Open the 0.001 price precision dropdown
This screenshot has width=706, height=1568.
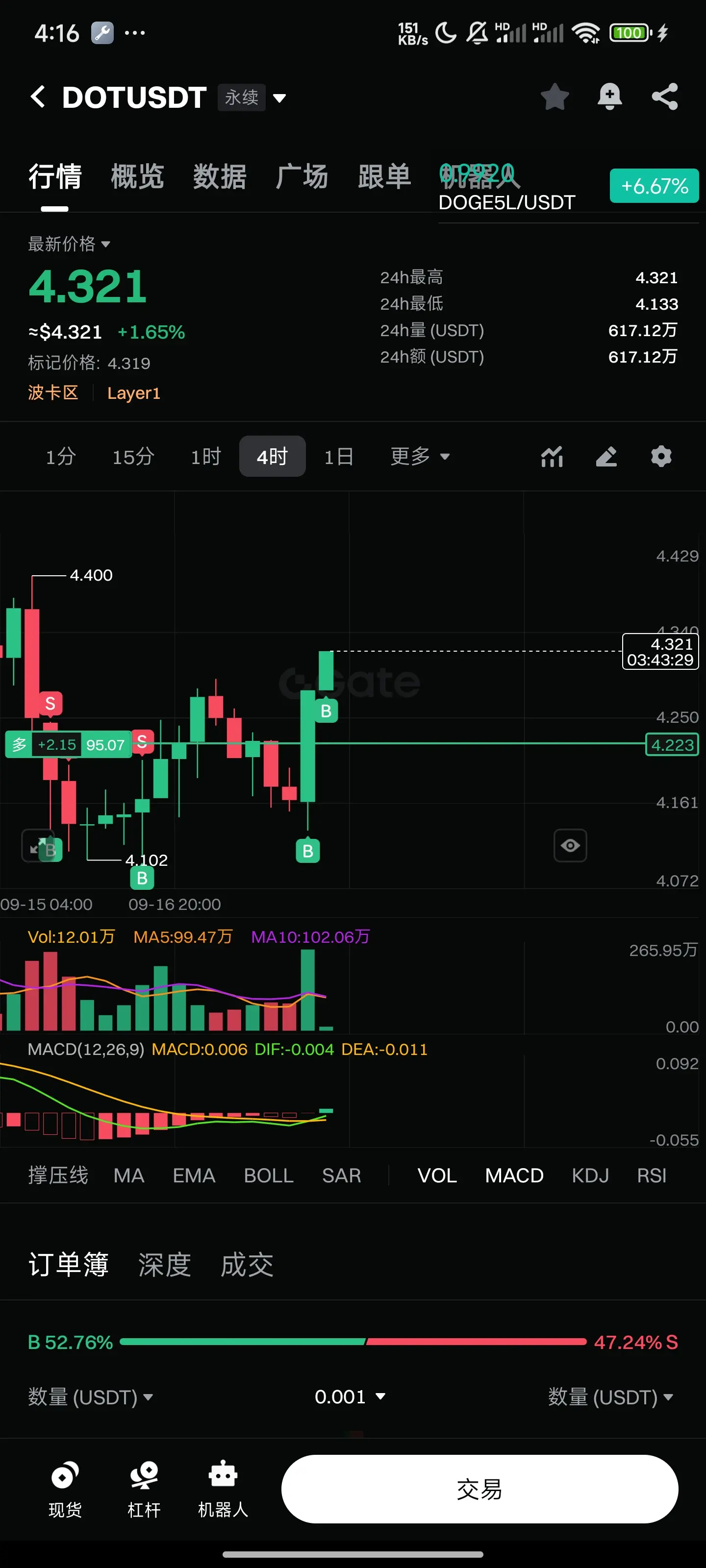[x=350, y=1396]
